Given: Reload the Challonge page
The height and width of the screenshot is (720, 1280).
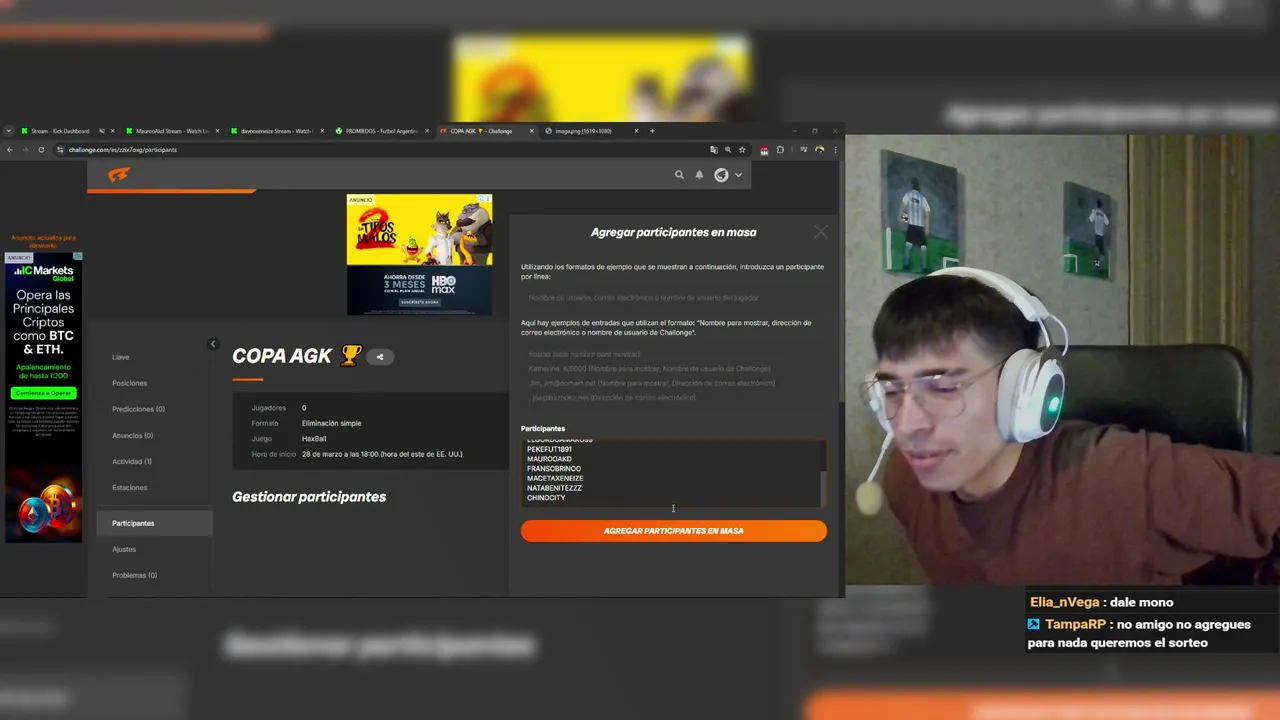Looking at the screenshot, I should pos(41,150).
